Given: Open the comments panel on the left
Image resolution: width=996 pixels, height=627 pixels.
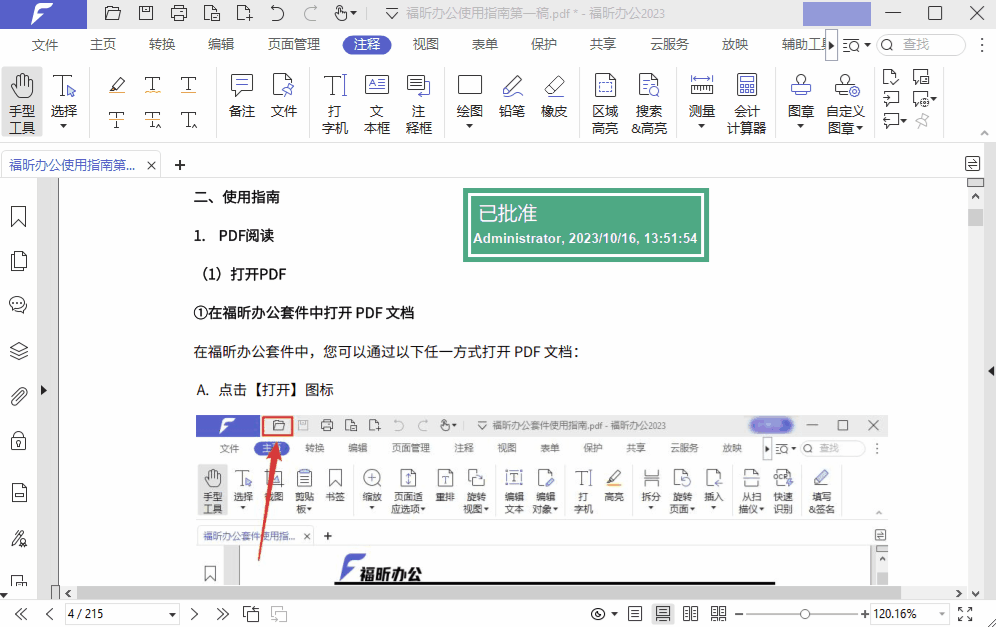Looking at the screenshot, I should coord(17,305).
